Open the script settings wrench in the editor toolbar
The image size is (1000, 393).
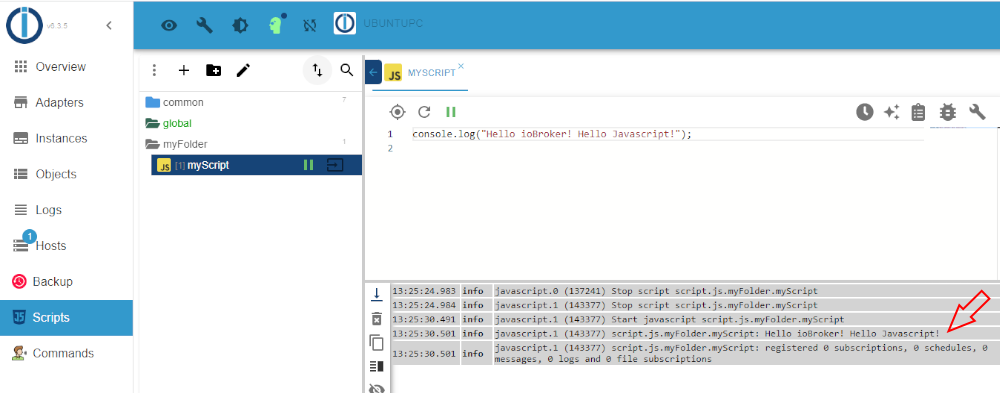pos(977,112)
